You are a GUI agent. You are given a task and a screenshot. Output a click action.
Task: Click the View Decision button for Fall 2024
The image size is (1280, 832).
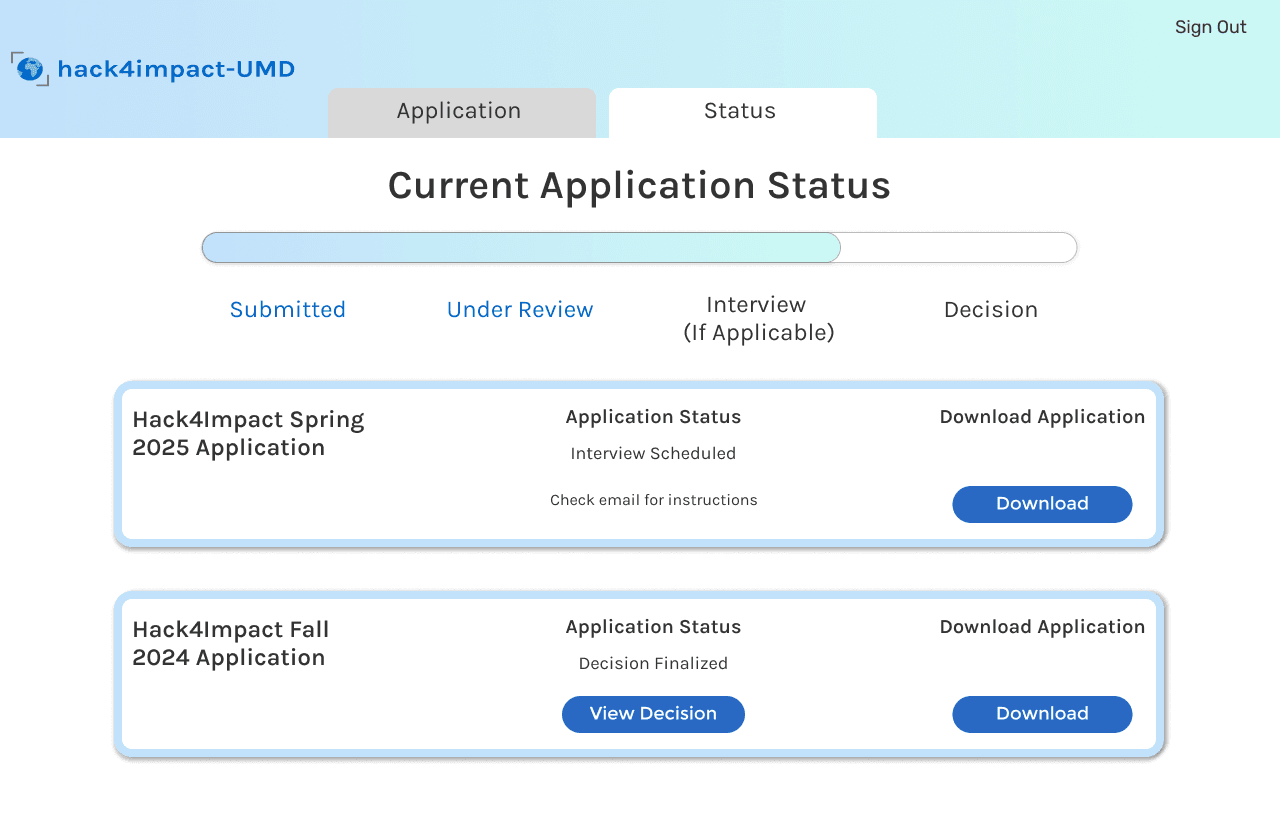coord(653,714)
